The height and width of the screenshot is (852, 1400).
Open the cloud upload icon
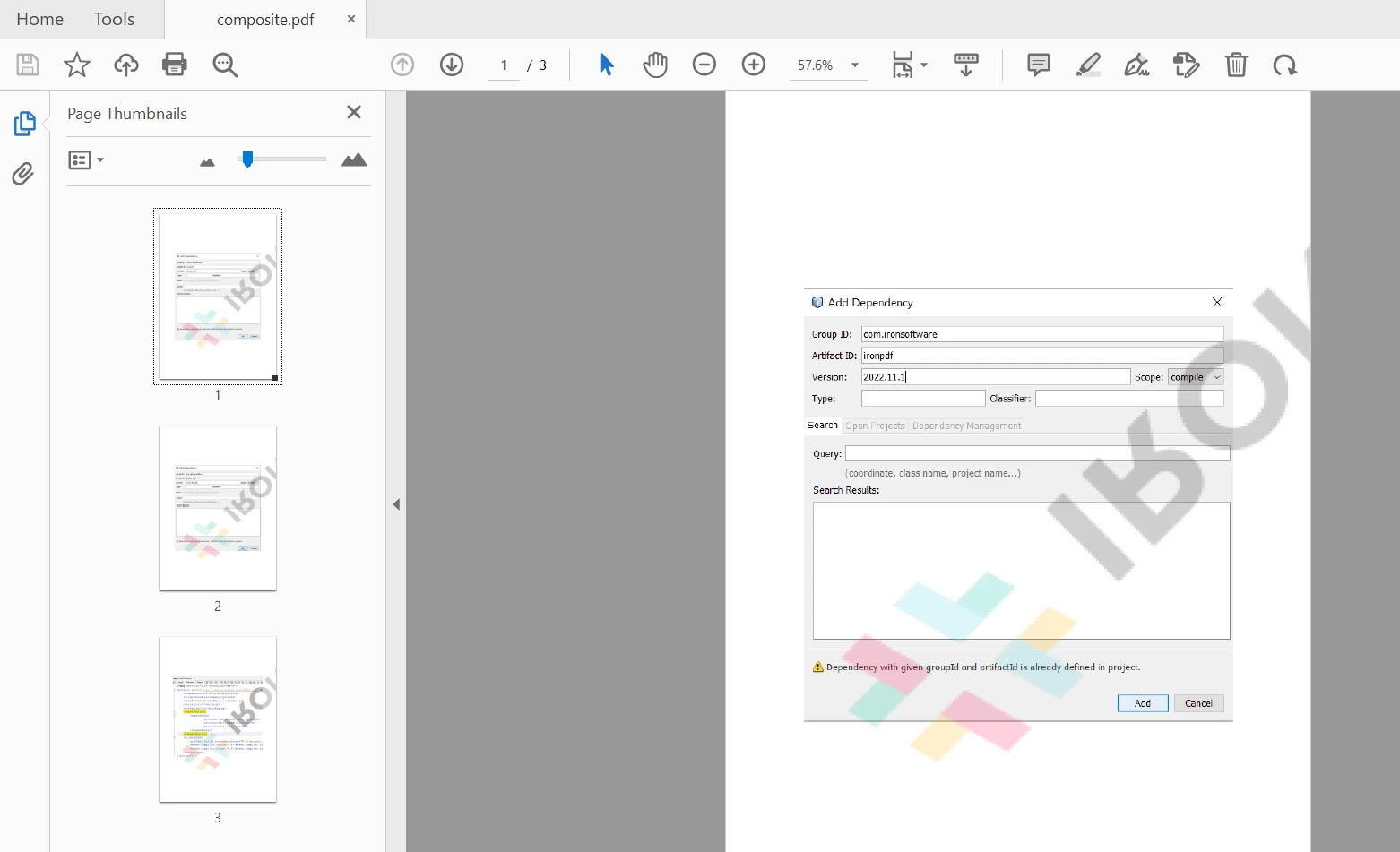tap(126, 65)
